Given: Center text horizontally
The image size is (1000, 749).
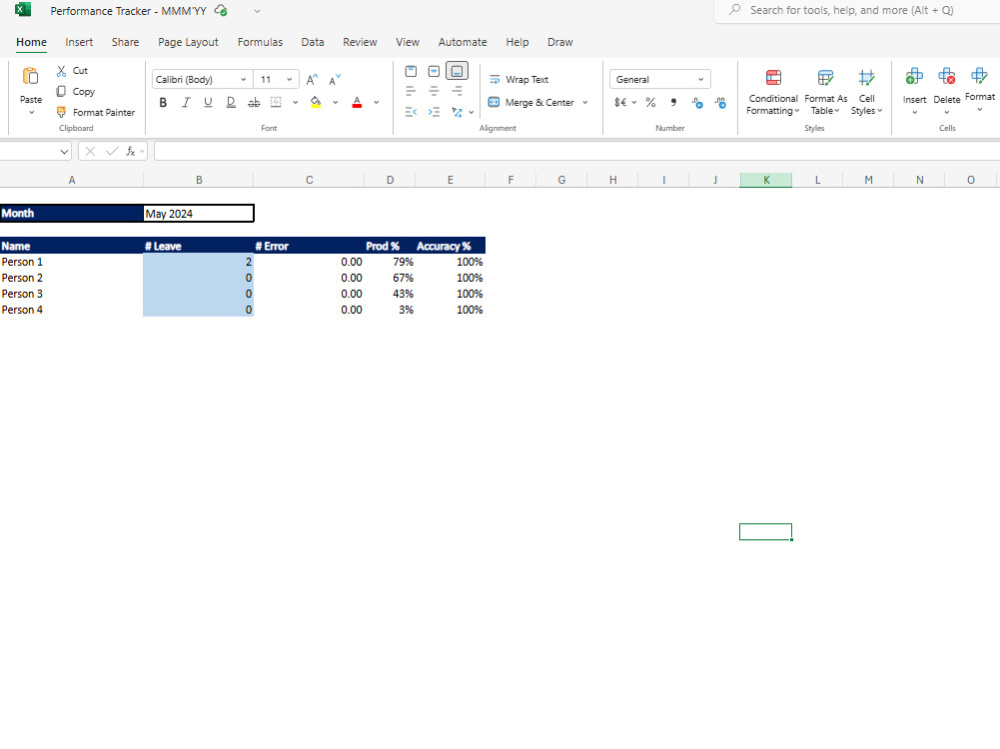Looking at the screenshot, I should (x=434, y=91).
